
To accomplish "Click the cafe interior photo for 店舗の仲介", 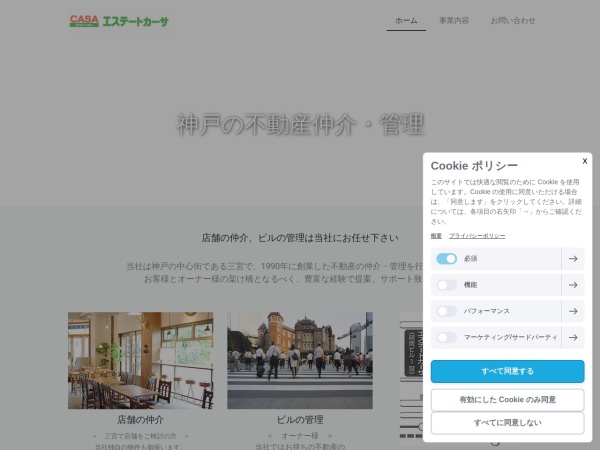I will click(x=140, y=360).
